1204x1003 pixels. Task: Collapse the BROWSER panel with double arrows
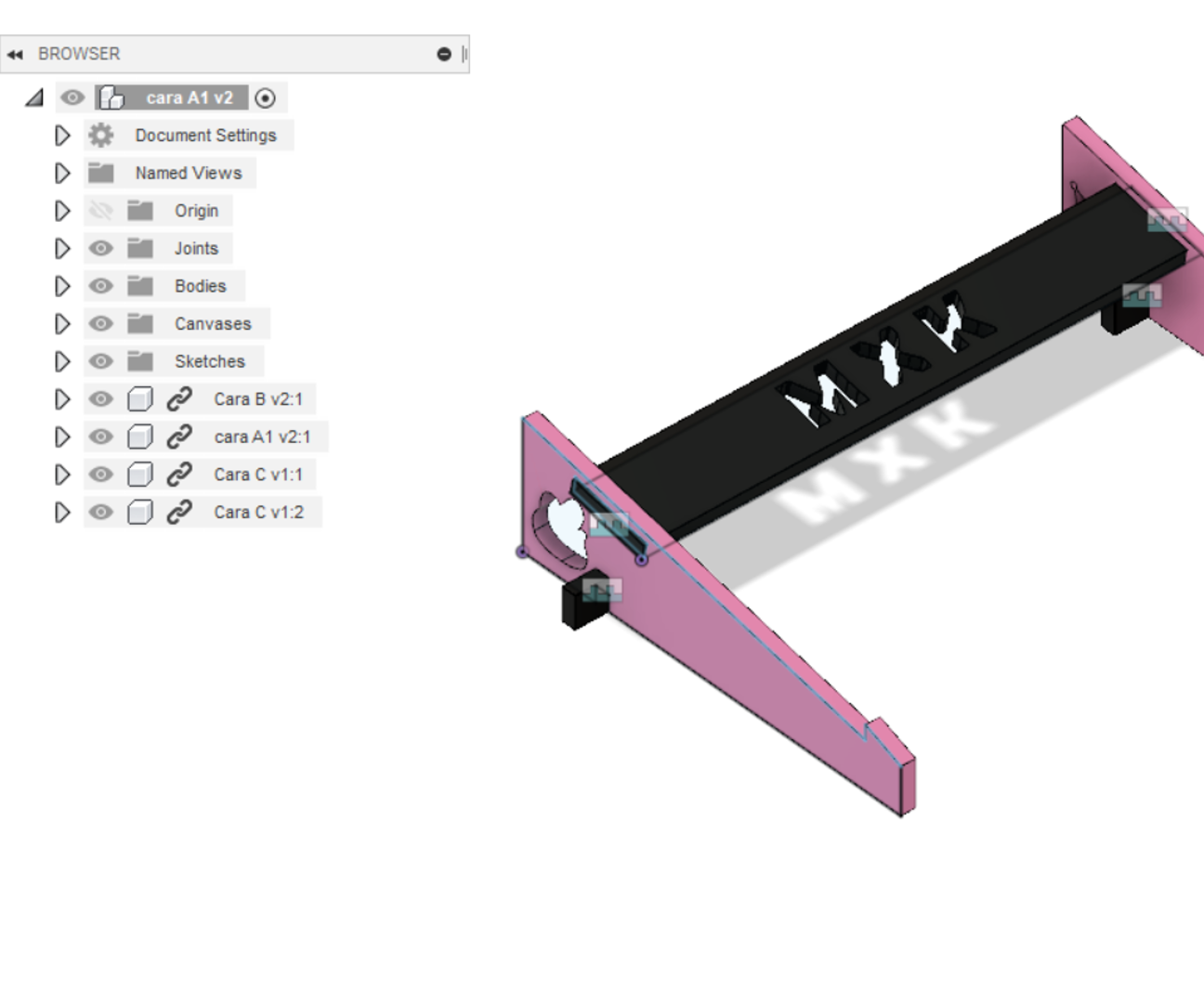[x=15, y=55]
